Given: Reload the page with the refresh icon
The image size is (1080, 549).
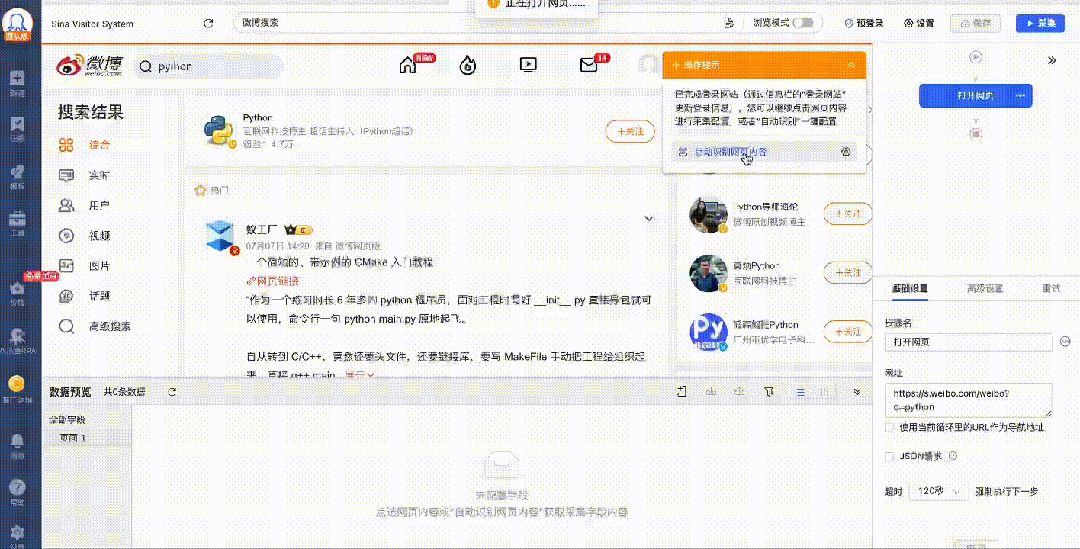Looking at the screenshot, I should click(209, 23).
